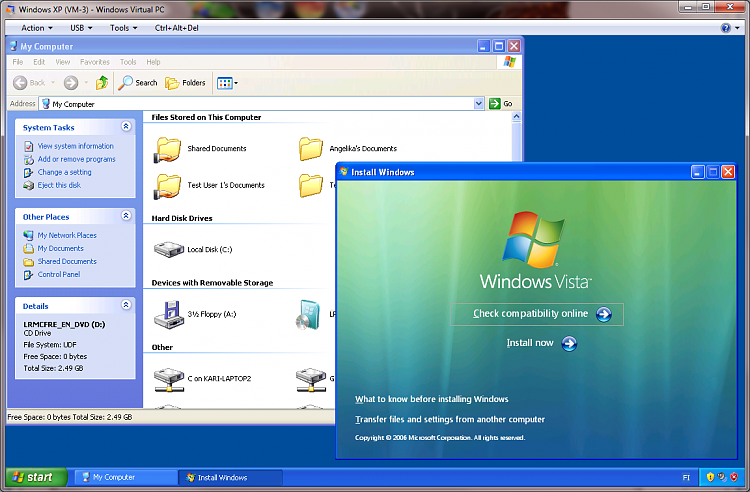Open the Favorites menu

95,62
